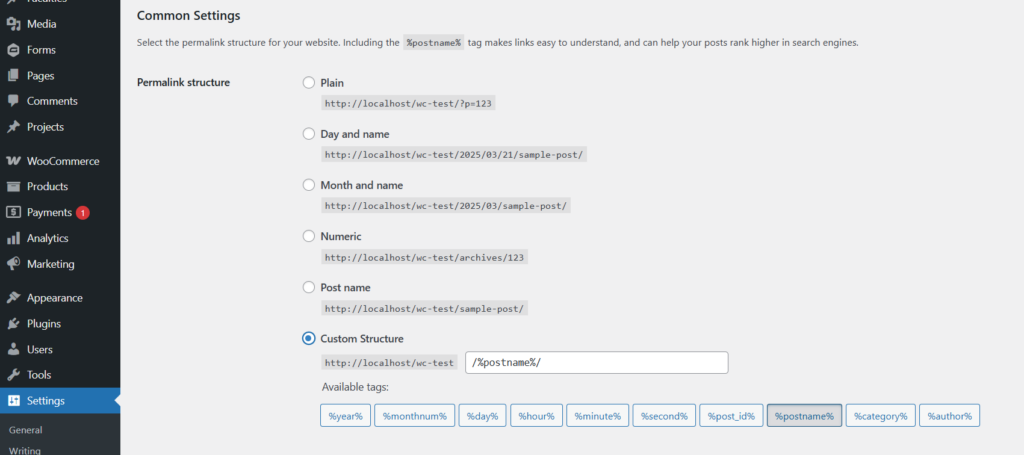Insert the %category% tag button

(880, 416)
